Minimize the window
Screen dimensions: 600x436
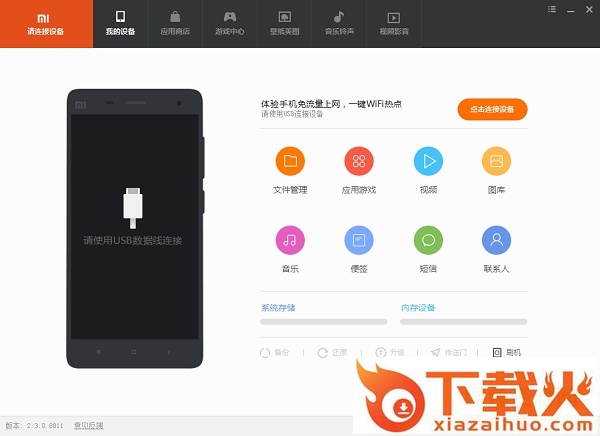[x=571, y=10]
